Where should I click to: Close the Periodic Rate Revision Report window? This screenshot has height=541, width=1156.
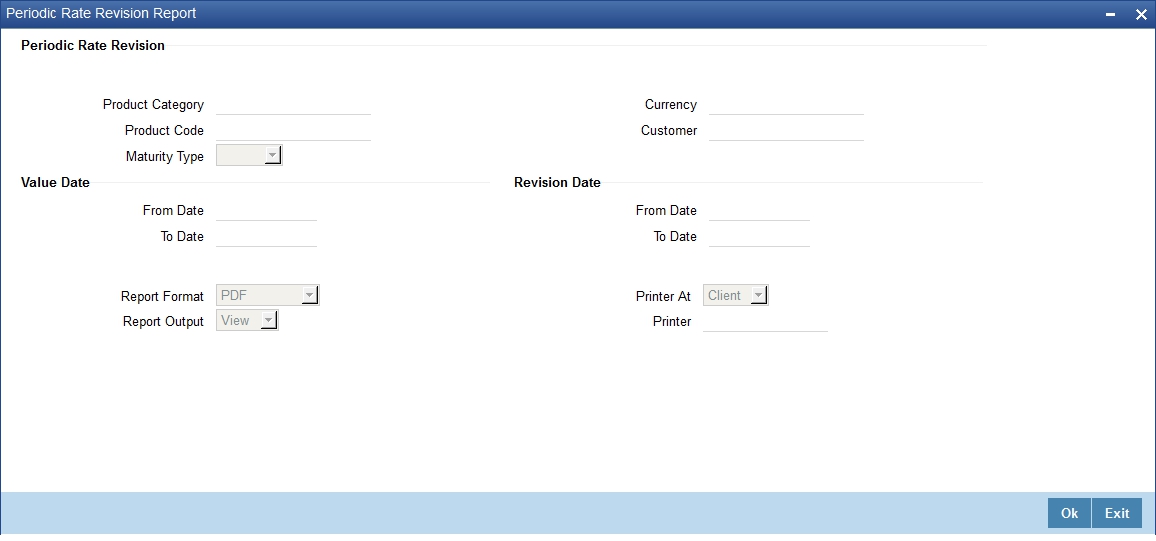click(x=1140, y=15)
